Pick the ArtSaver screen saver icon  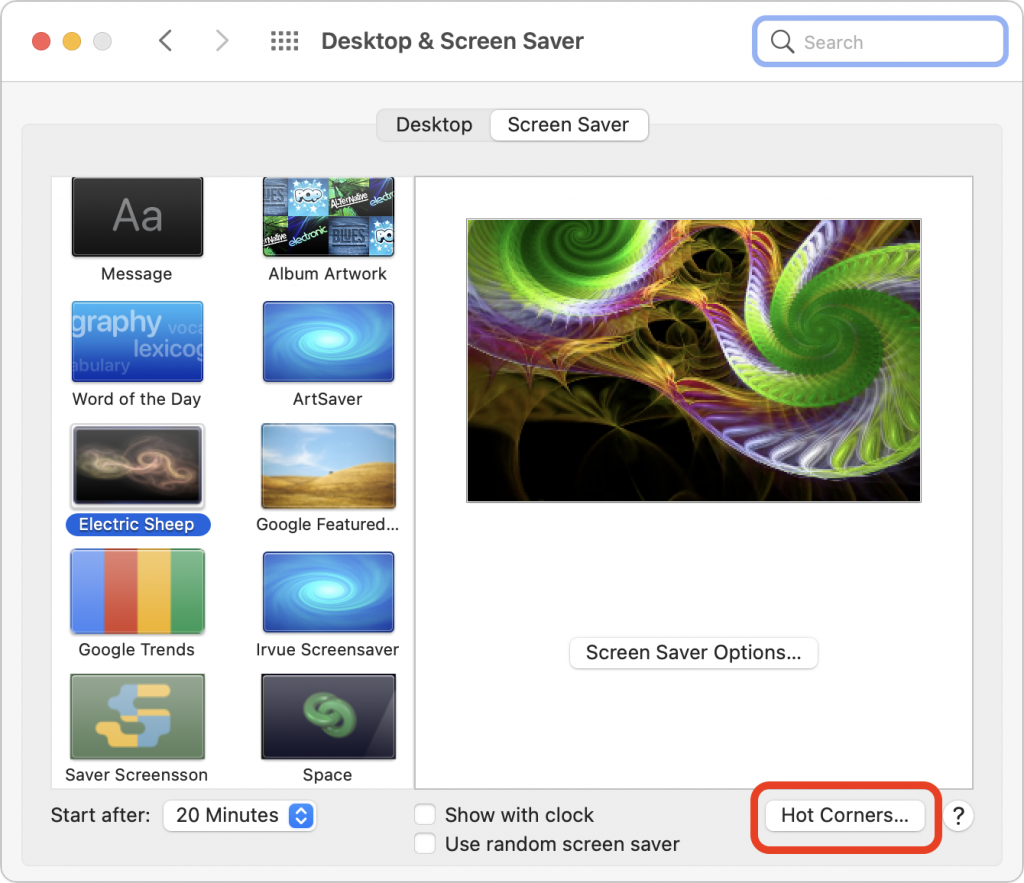328,342
